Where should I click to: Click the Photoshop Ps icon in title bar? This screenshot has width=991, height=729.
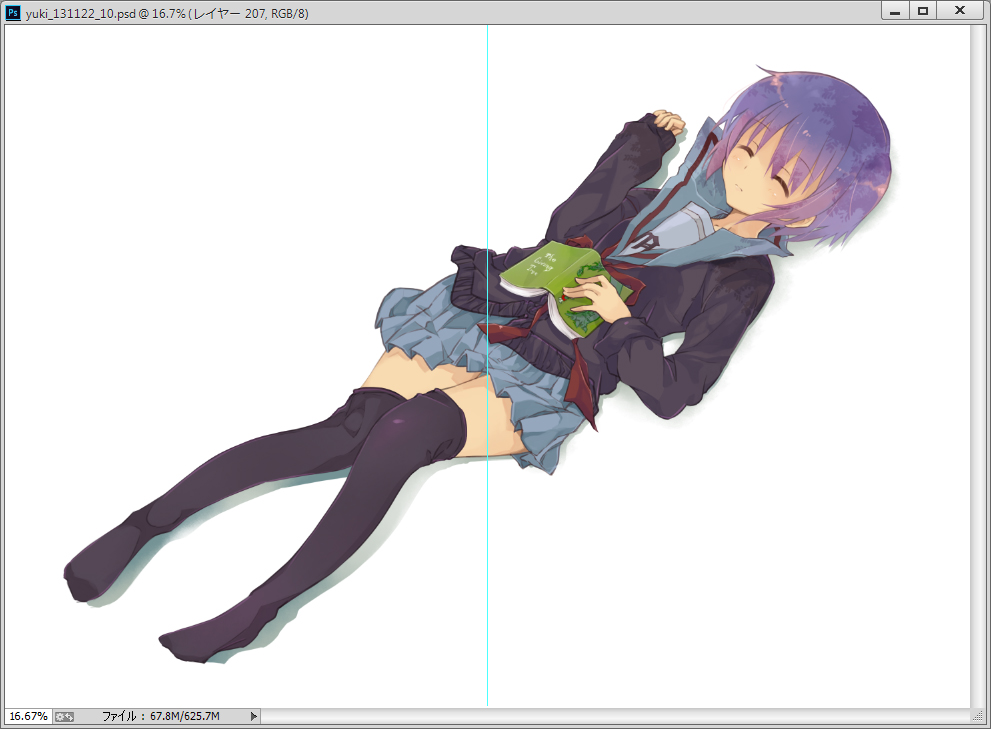(x=13, y=13)
